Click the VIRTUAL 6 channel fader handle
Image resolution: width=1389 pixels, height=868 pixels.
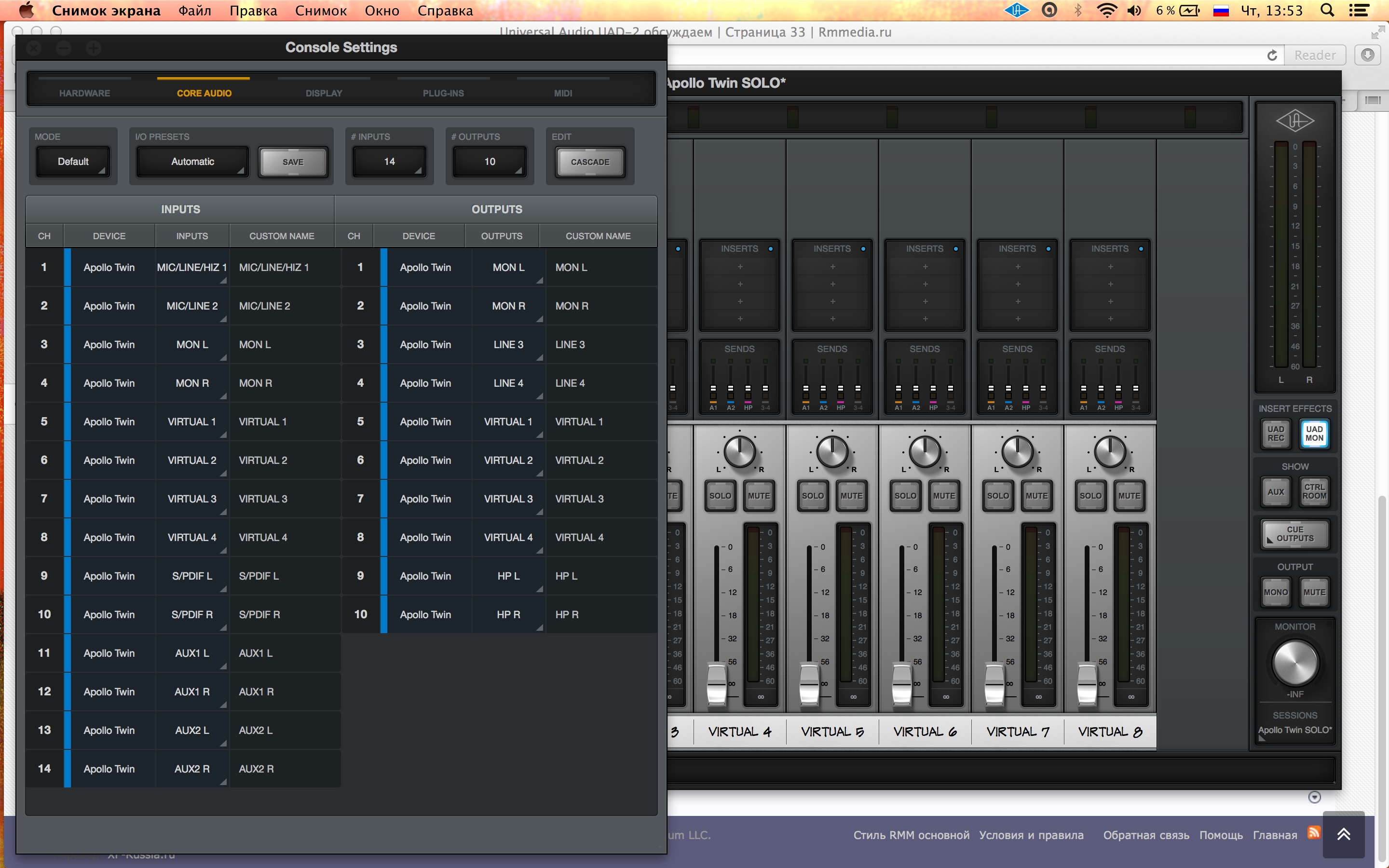tap(902, 683)
